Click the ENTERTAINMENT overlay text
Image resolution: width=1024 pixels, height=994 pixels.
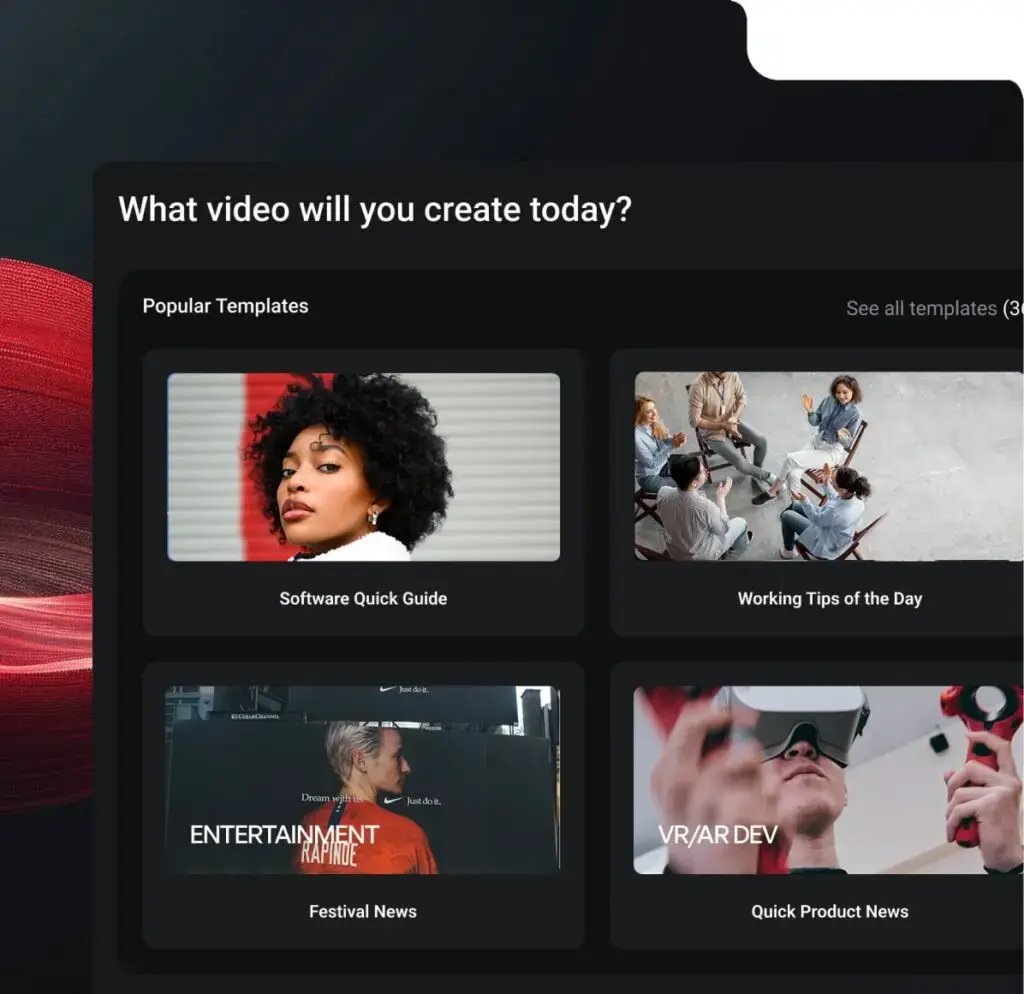click(284, 835)
